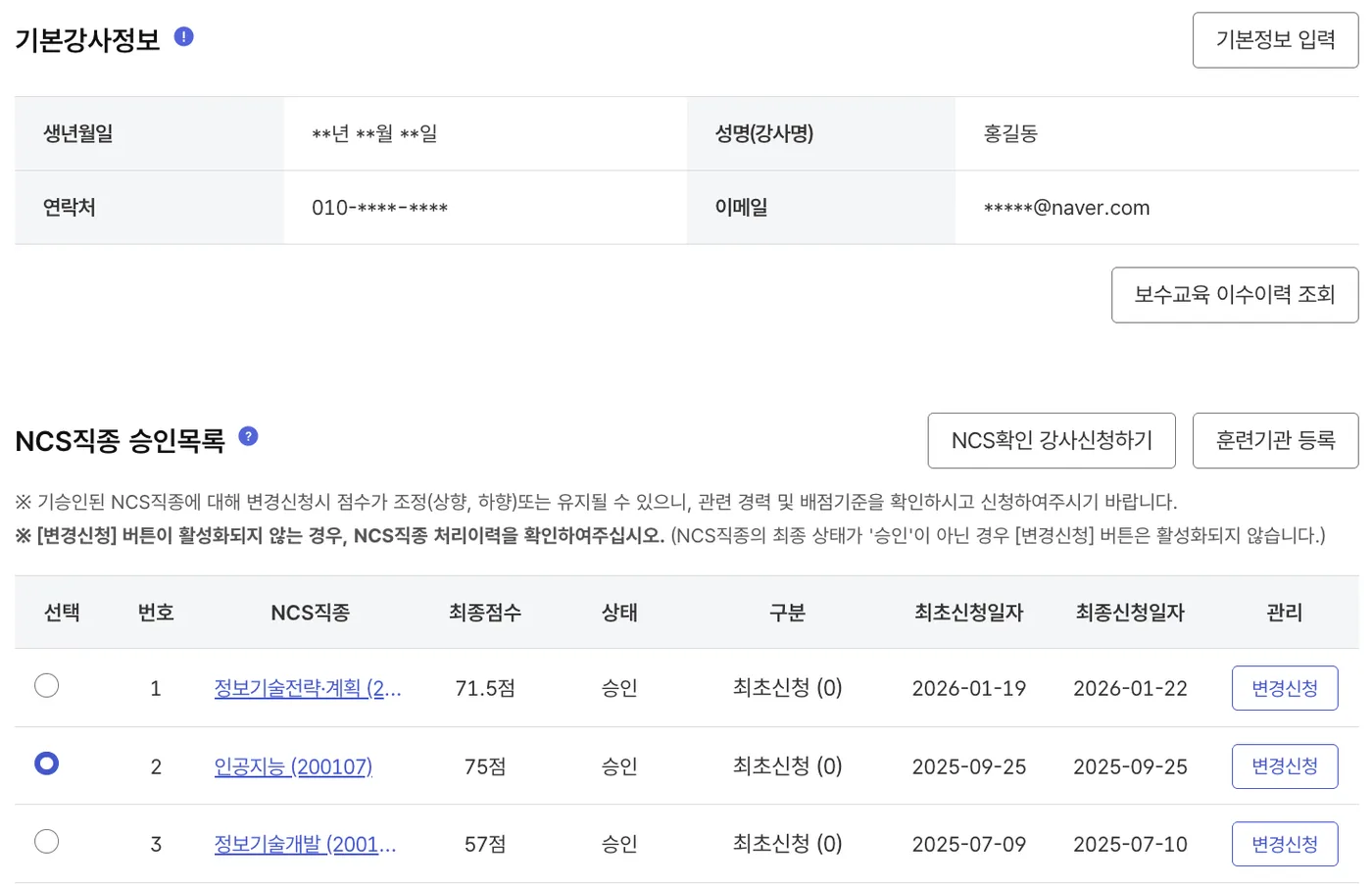This screenshot has height=887, width=1372.
Task: Open the 인공지능 (200107) link
Action: [293, 766]
